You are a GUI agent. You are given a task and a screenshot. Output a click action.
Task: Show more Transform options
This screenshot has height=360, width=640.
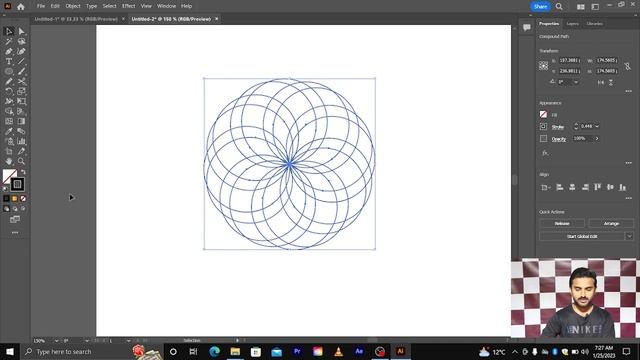pyautogui.click(x=629, y=91)
